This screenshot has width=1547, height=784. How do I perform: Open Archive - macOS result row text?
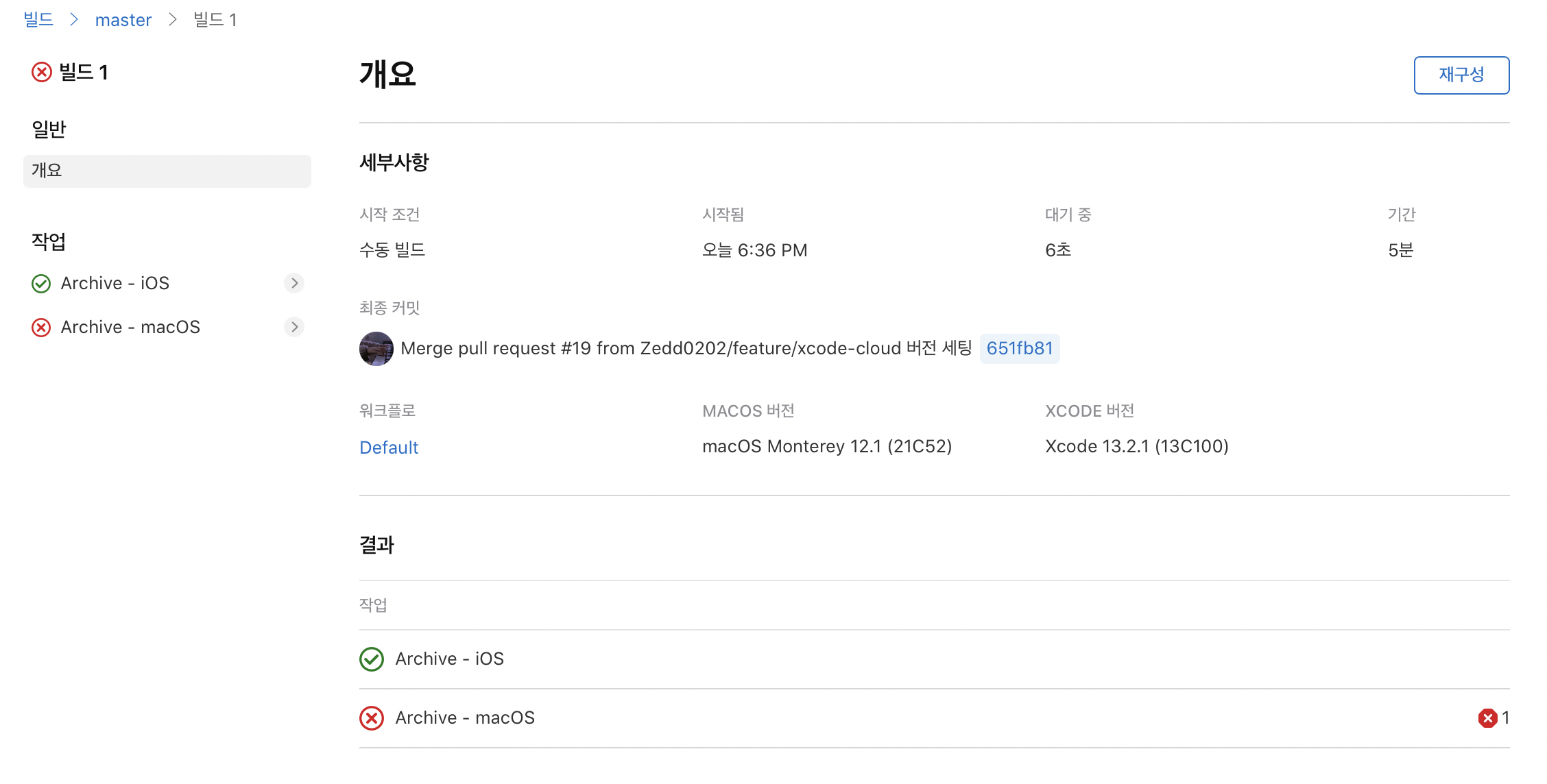coord(465,718)
